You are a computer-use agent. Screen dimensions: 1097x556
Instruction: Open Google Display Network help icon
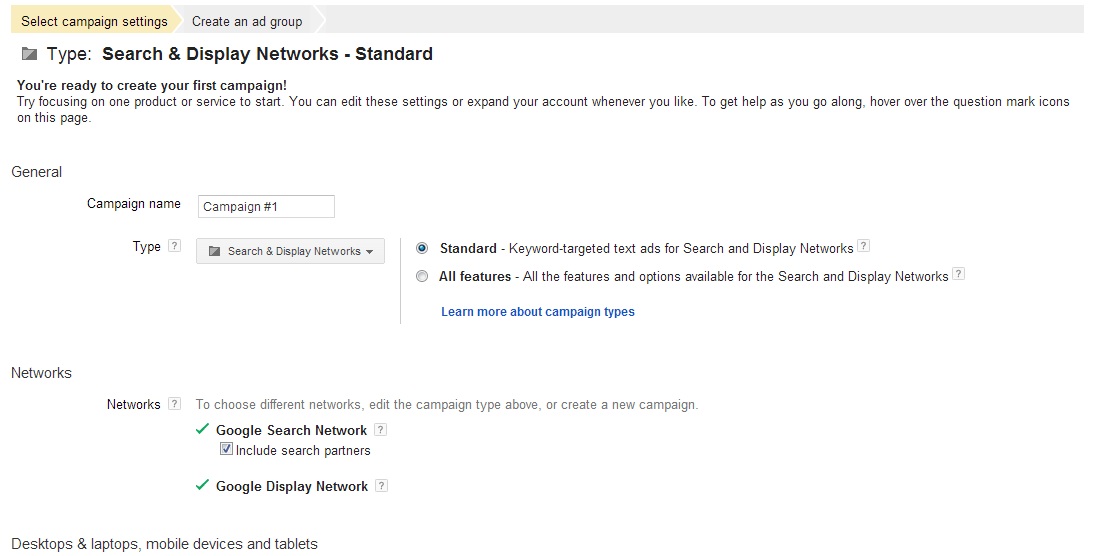(381, 486)
